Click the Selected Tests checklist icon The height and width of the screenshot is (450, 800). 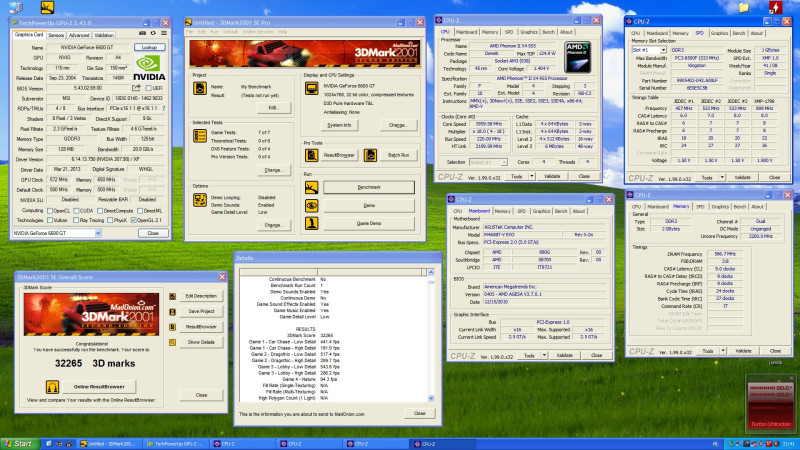tap(199, 135)
